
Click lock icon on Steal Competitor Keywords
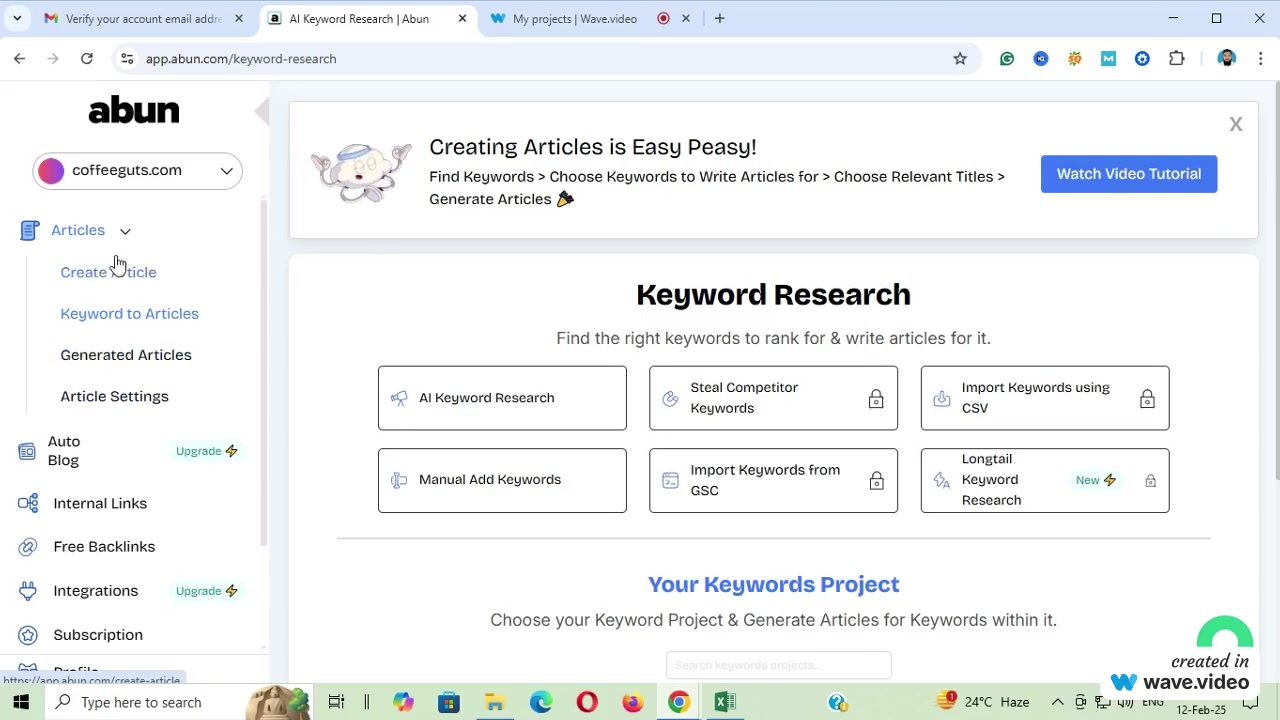(x=876, y=399)
